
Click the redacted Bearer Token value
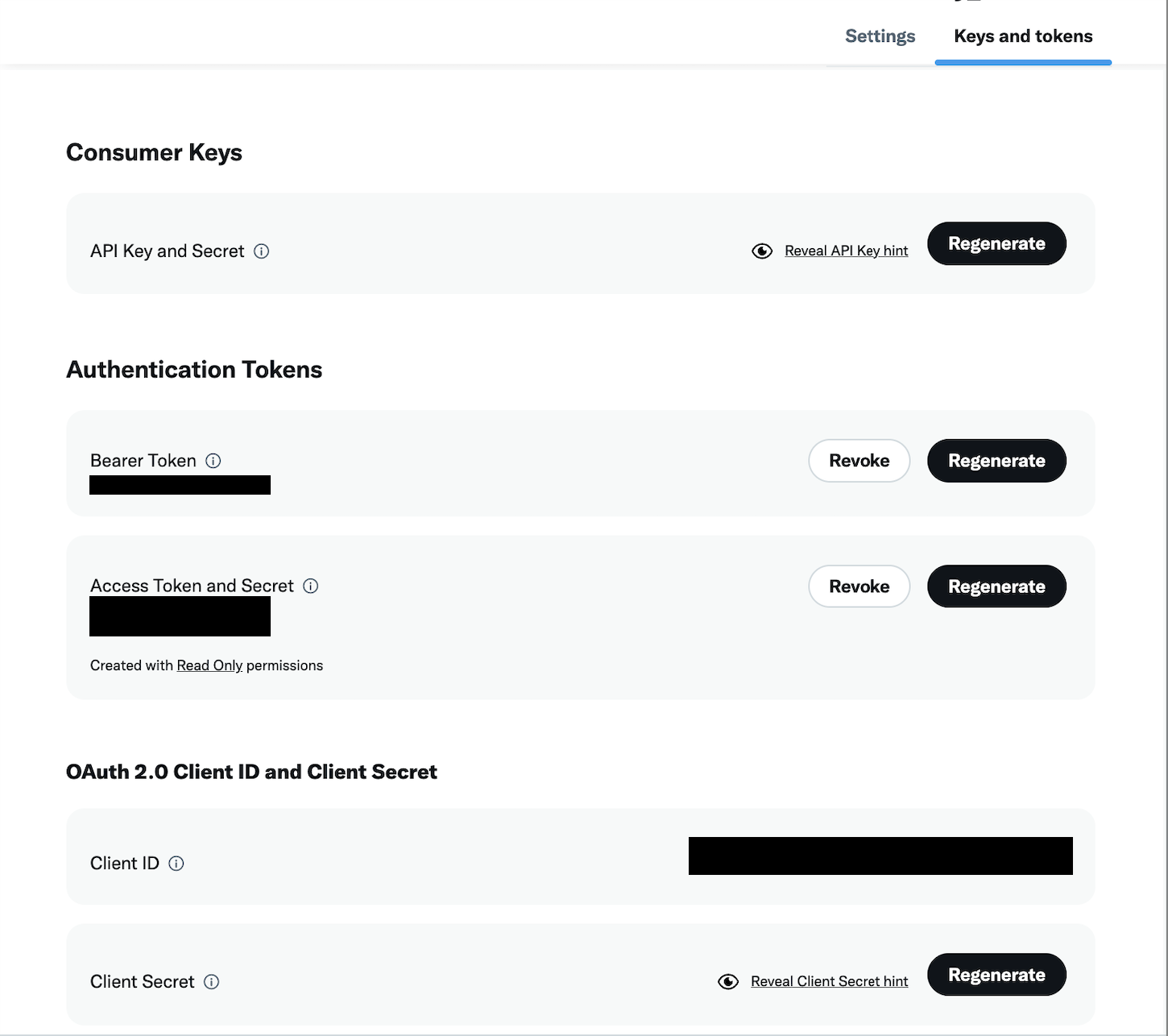[x=180, y=485]
